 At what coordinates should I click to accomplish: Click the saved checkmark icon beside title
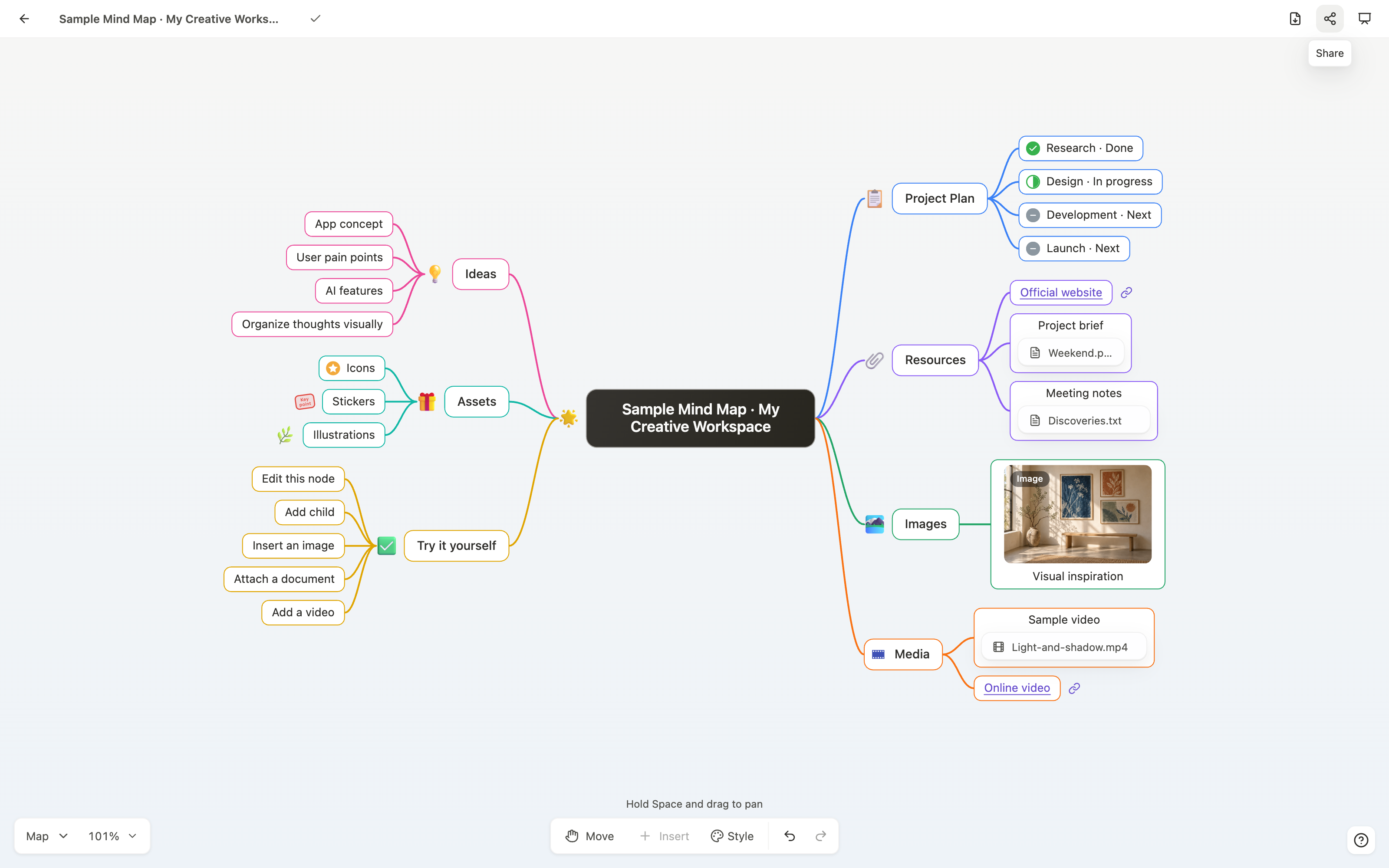pyautogui.click(x=315, y=19)
